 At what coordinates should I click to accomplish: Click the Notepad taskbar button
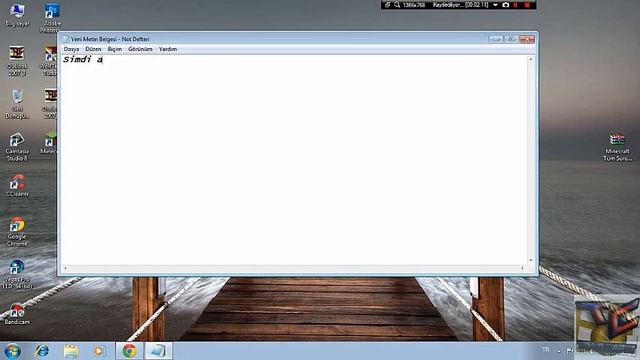tap(158, 351)
